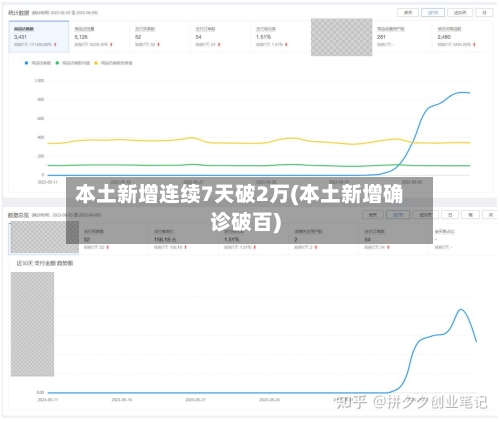
Task: Click the red up arrow under 5,126
Action: click(111, 45)
